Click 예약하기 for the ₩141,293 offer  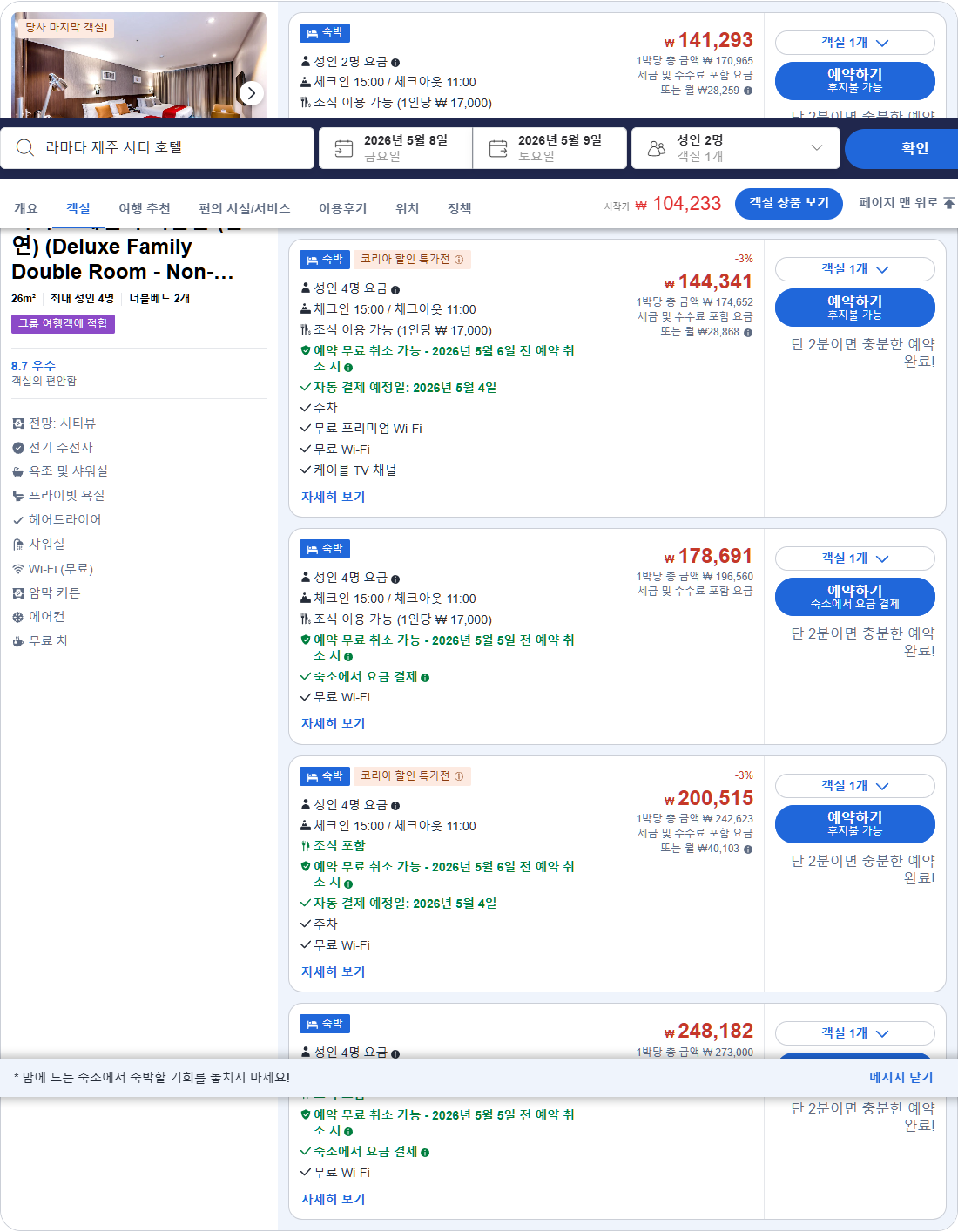point(854,81)
